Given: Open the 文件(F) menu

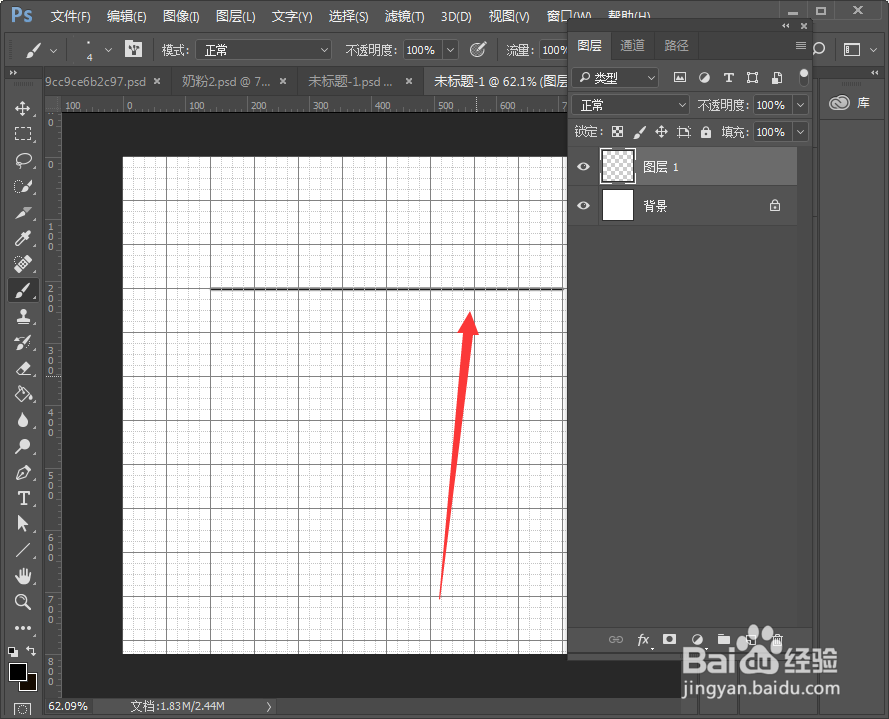Looking at the screenshot, I should [70, 16].
